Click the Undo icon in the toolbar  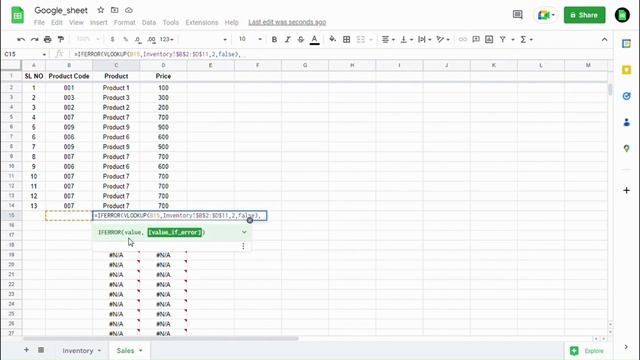(21, 40)
